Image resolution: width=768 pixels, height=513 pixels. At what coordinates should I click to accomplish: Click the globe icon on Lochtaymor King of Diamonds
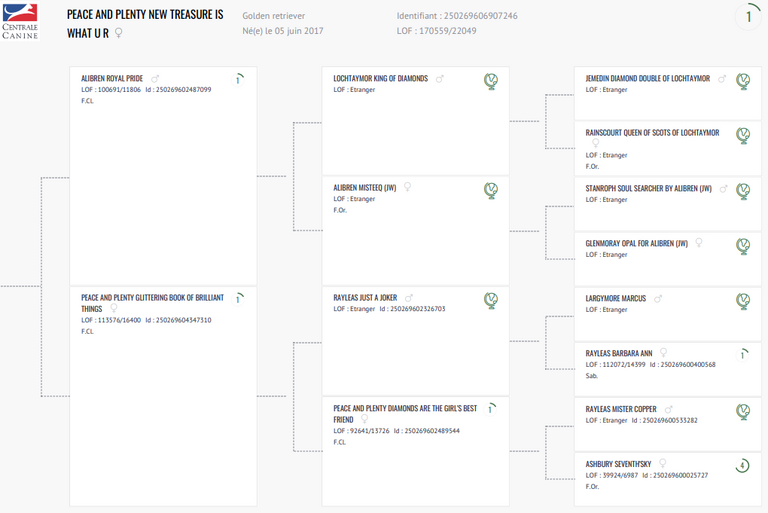(x=491, y=81)
